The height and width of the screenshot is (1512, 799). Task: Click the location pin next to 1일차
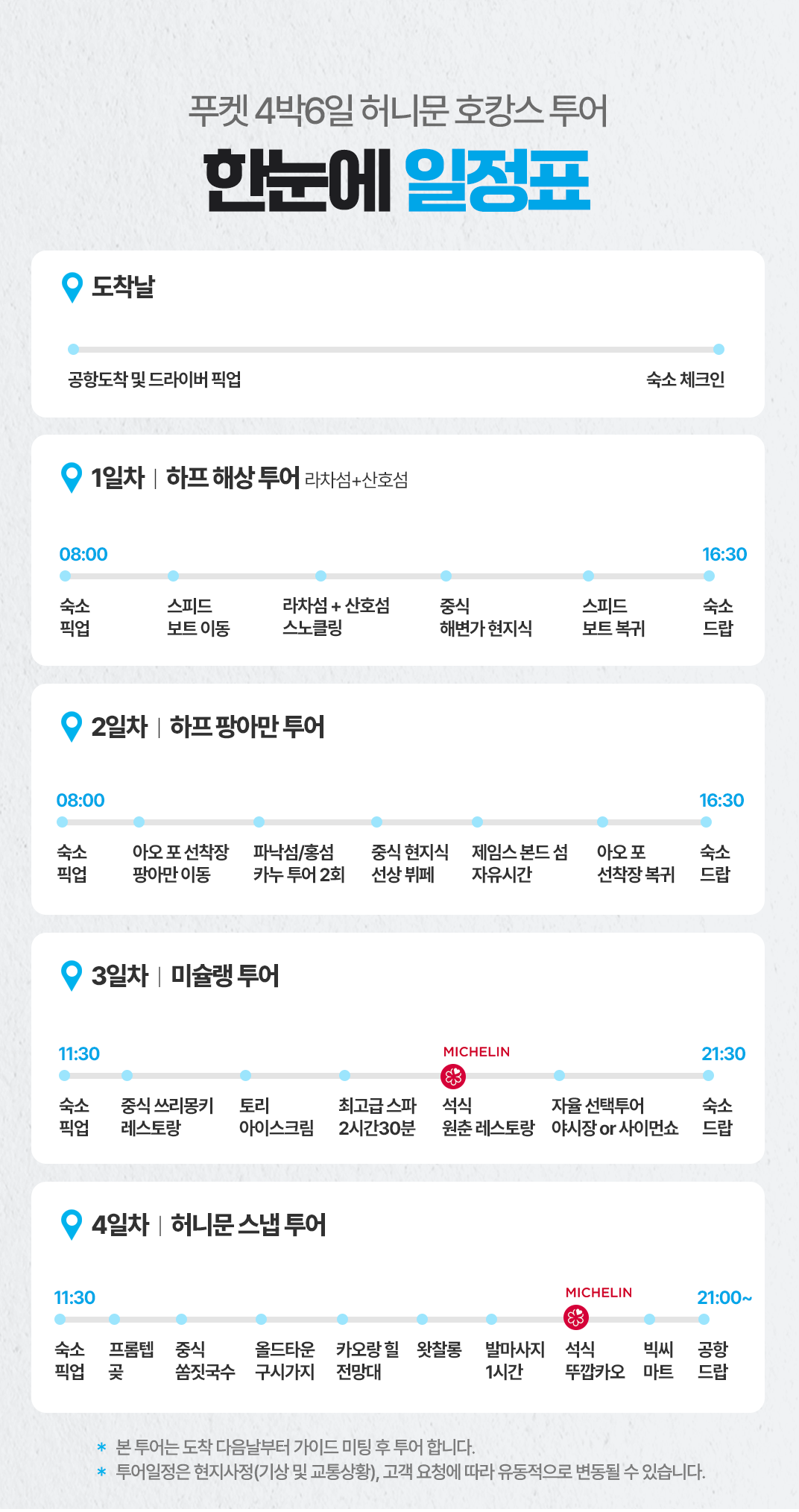click(x=72, y=477)
